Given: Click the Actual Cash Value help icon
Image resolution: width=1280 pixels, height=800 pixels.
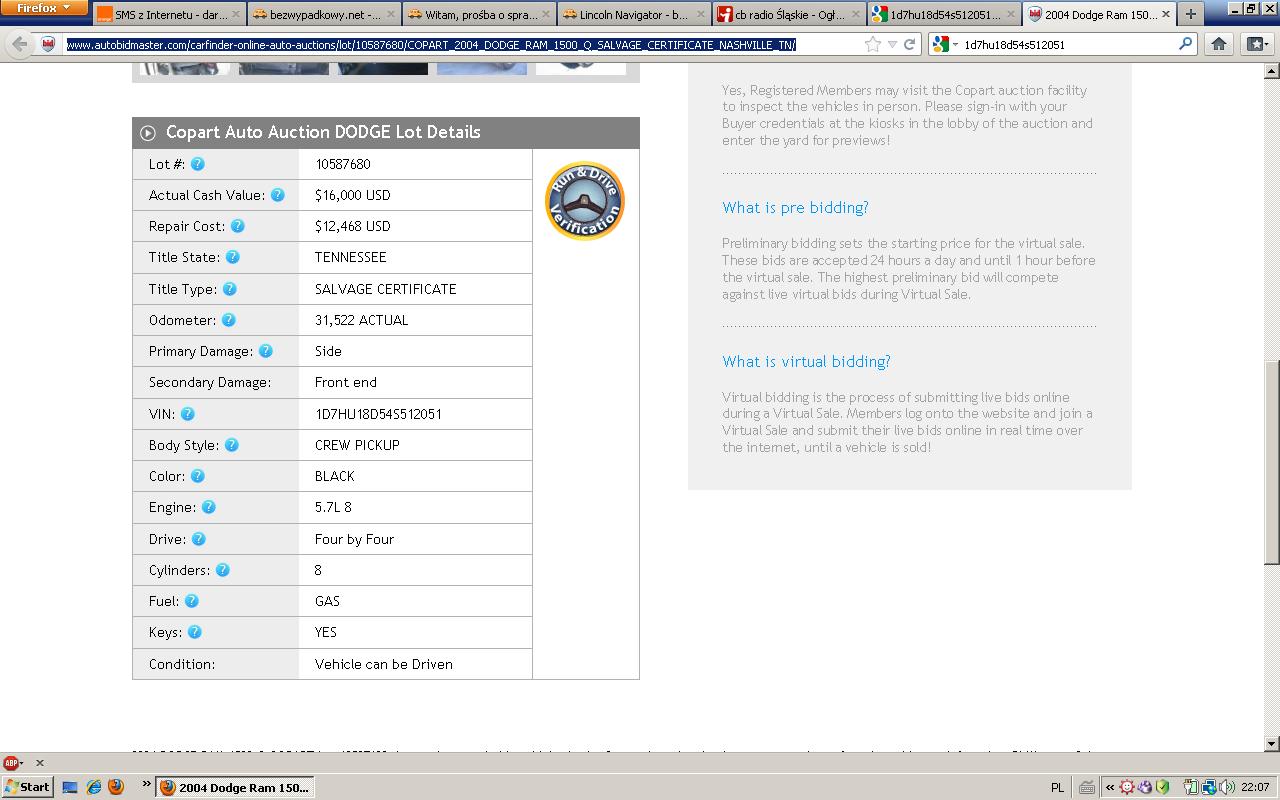Looking at the screenshot, I should click(x=278, y=195).
